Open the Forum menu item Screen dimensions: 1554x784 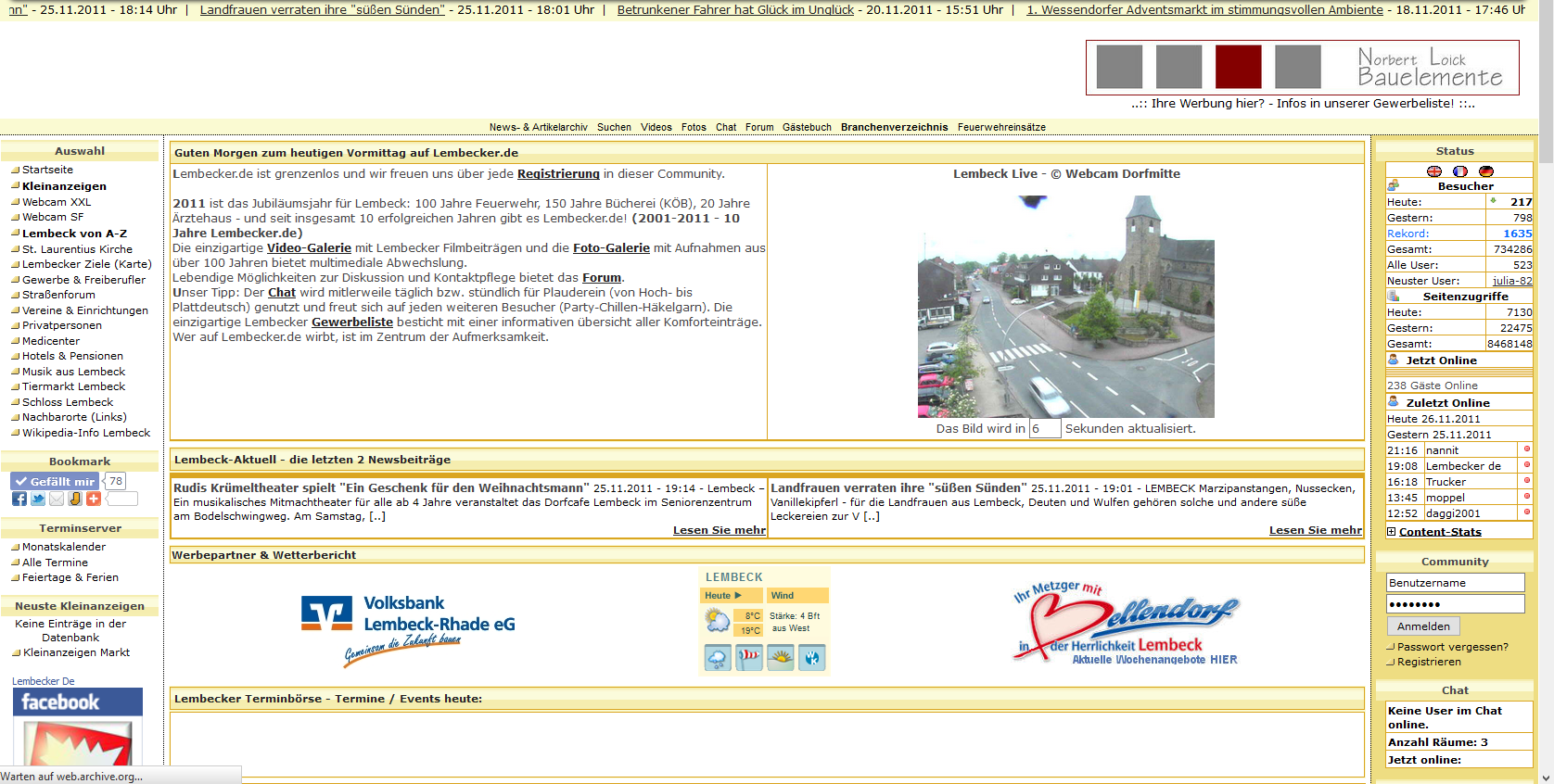point(759,128)
